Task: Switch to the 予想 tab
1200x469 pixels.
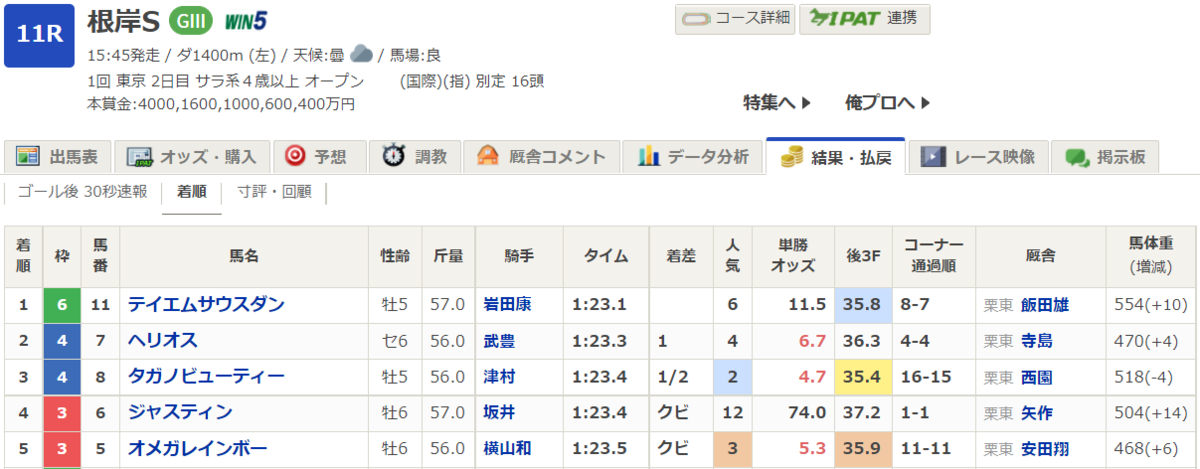Action: coord(319,156)
